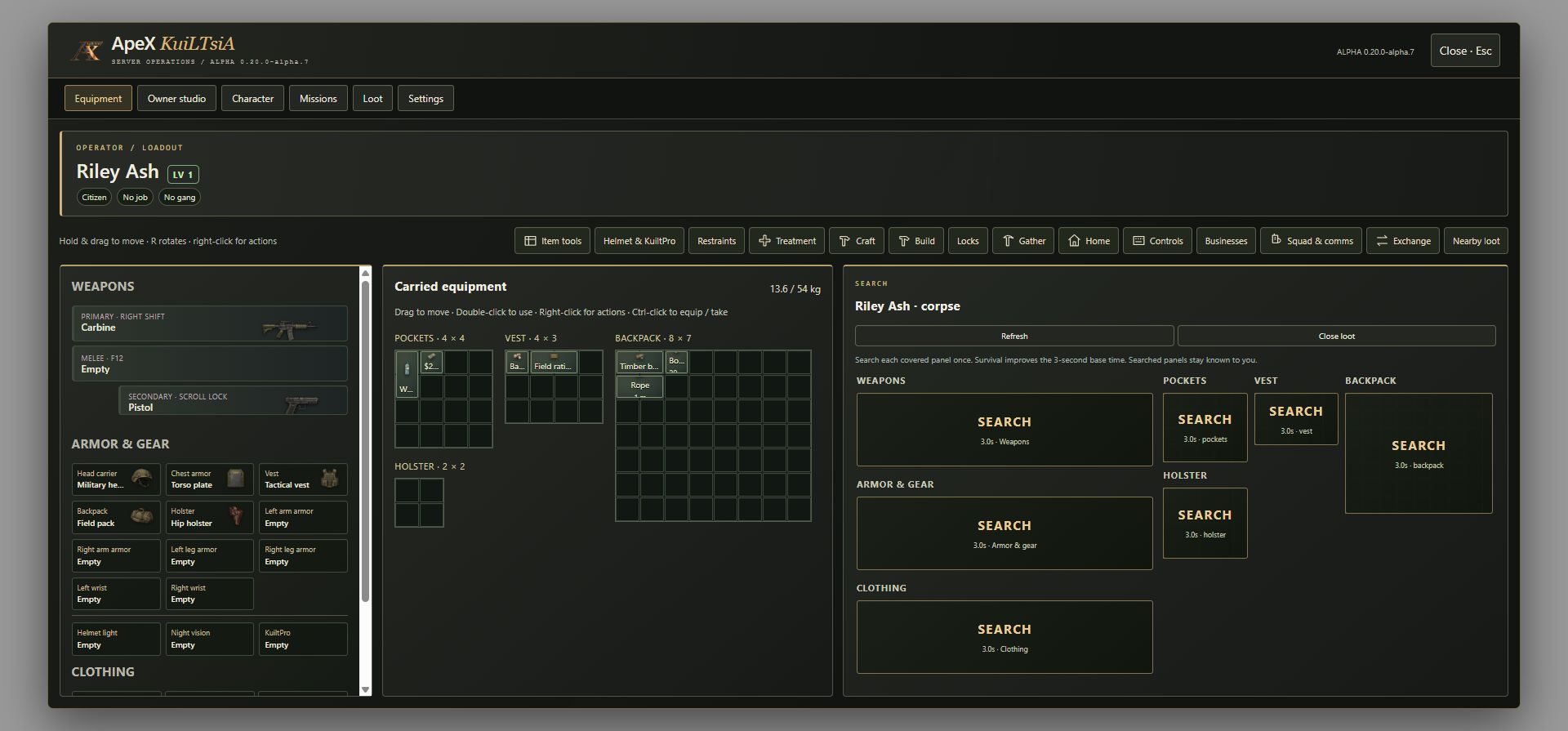Search the corpse's Backpack panel
The height and width of the screenshot is (731, 1568).
coord(1419,453)
